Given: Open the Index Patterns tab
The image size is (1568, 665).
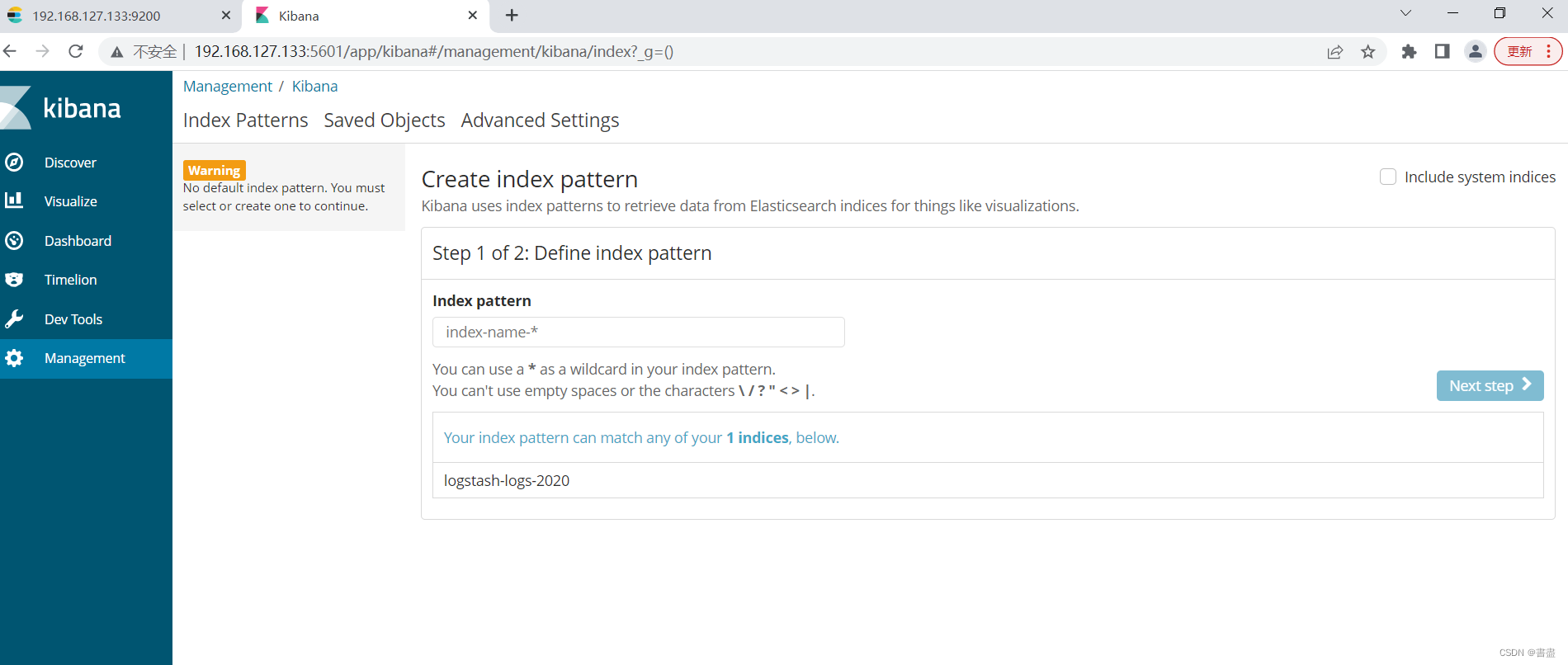Looking at the screenshot, I should (245, 120).
